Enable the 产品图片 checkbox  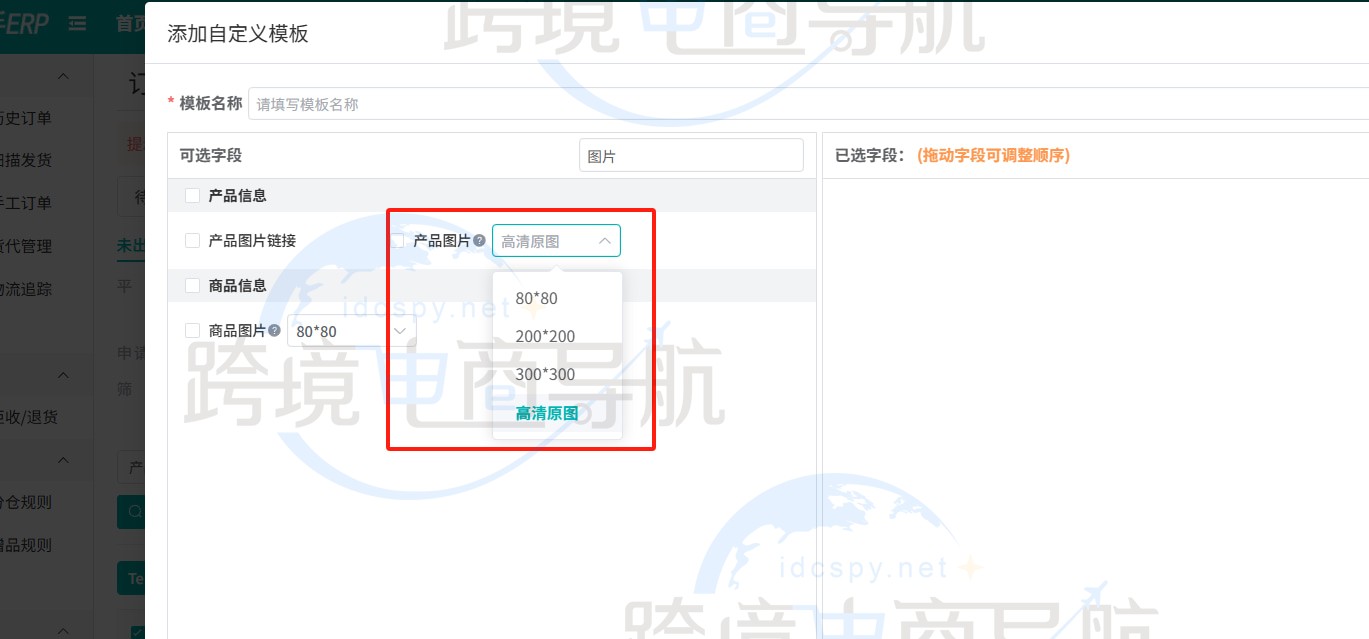pyautogui.click(x=396, y=240)
